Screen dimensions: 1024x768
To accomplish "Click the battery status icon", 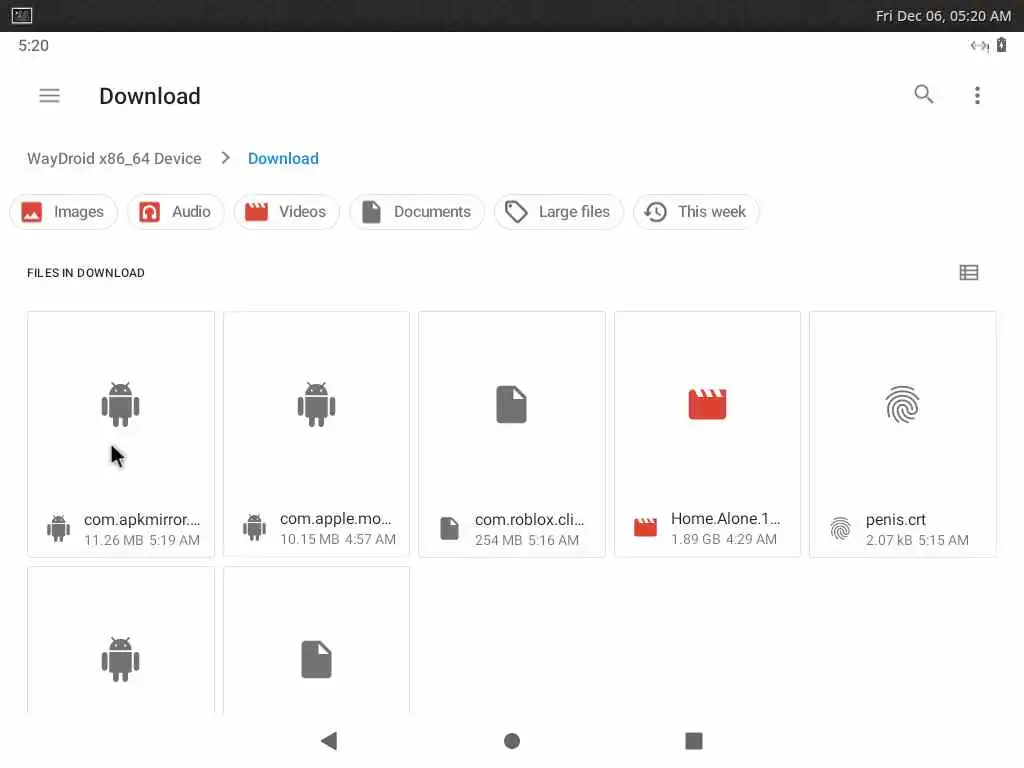I will [x=1001, y=45].
